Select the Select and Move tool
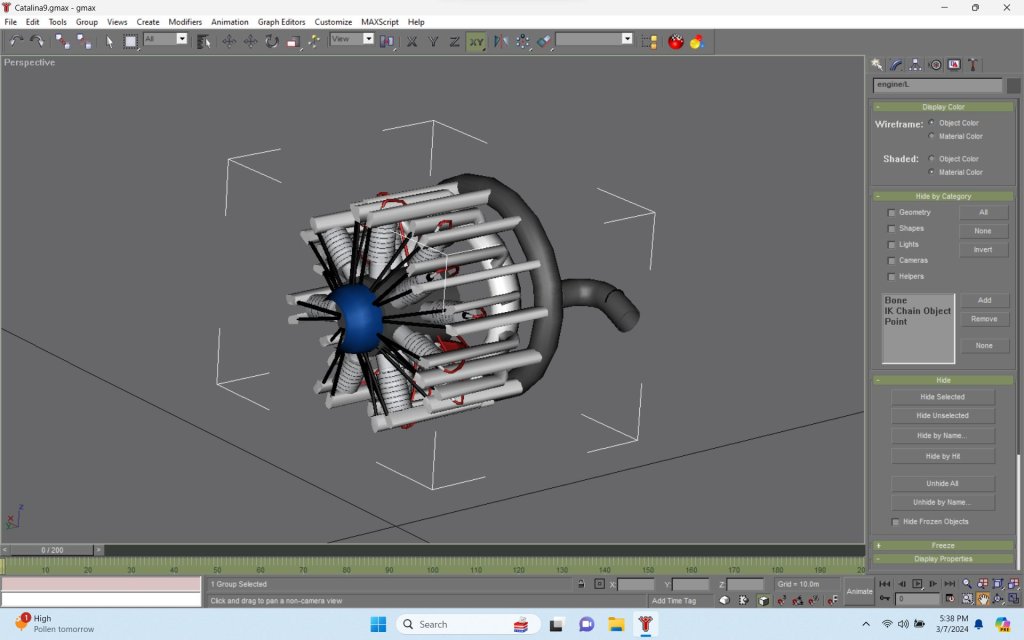The width and height of the screenshot is (1024, 640). pos(229,41)
